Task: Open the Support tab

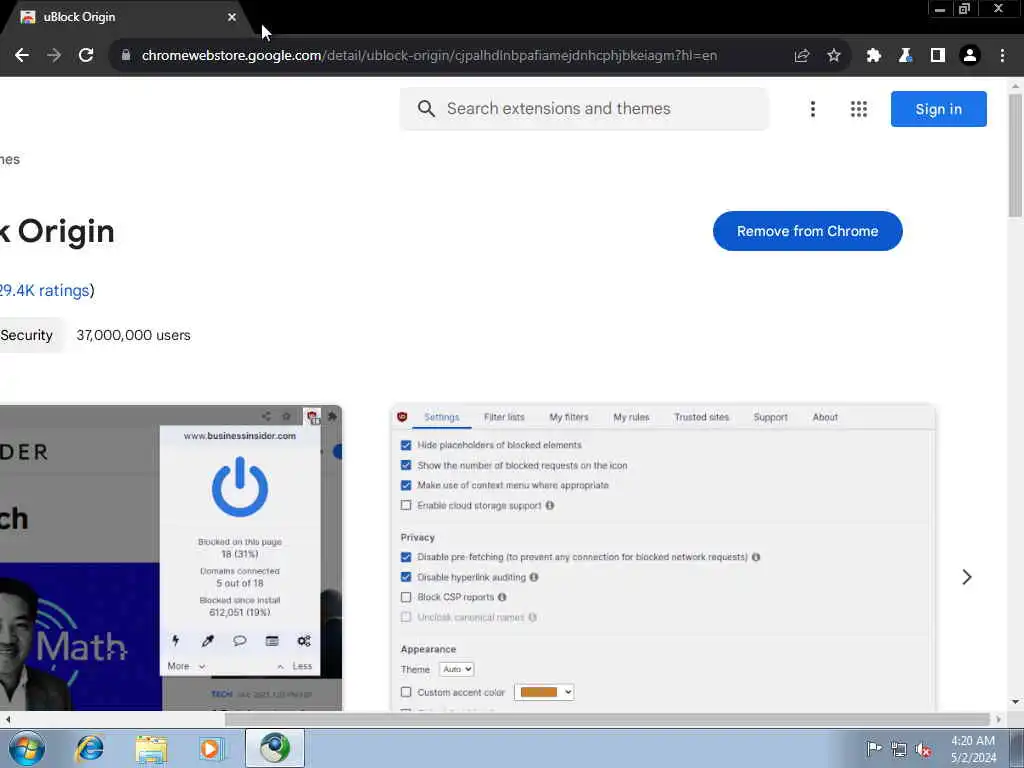Action: click(771, 417)
